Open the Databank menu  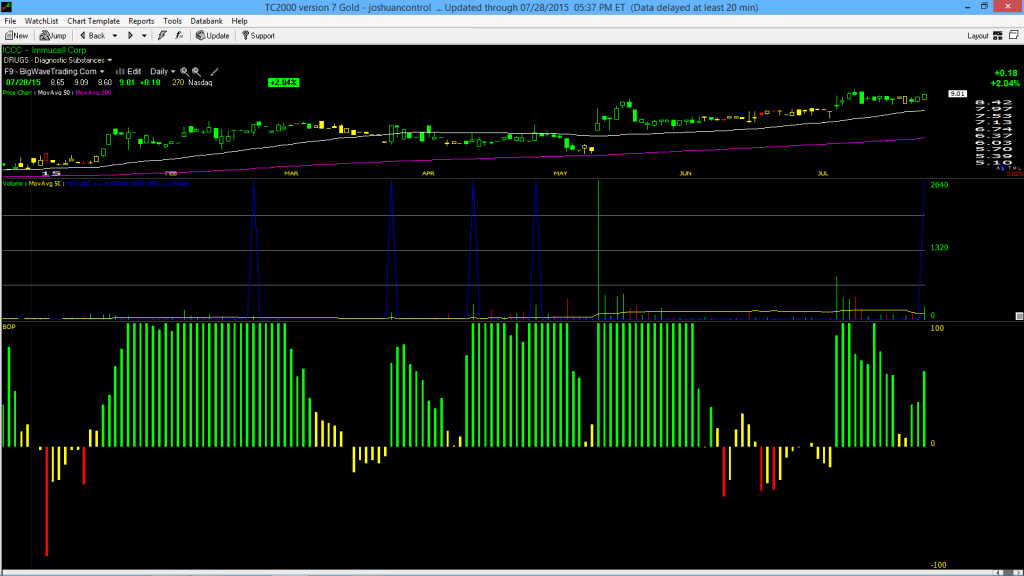pyautogui.click(x=206, y=21)
